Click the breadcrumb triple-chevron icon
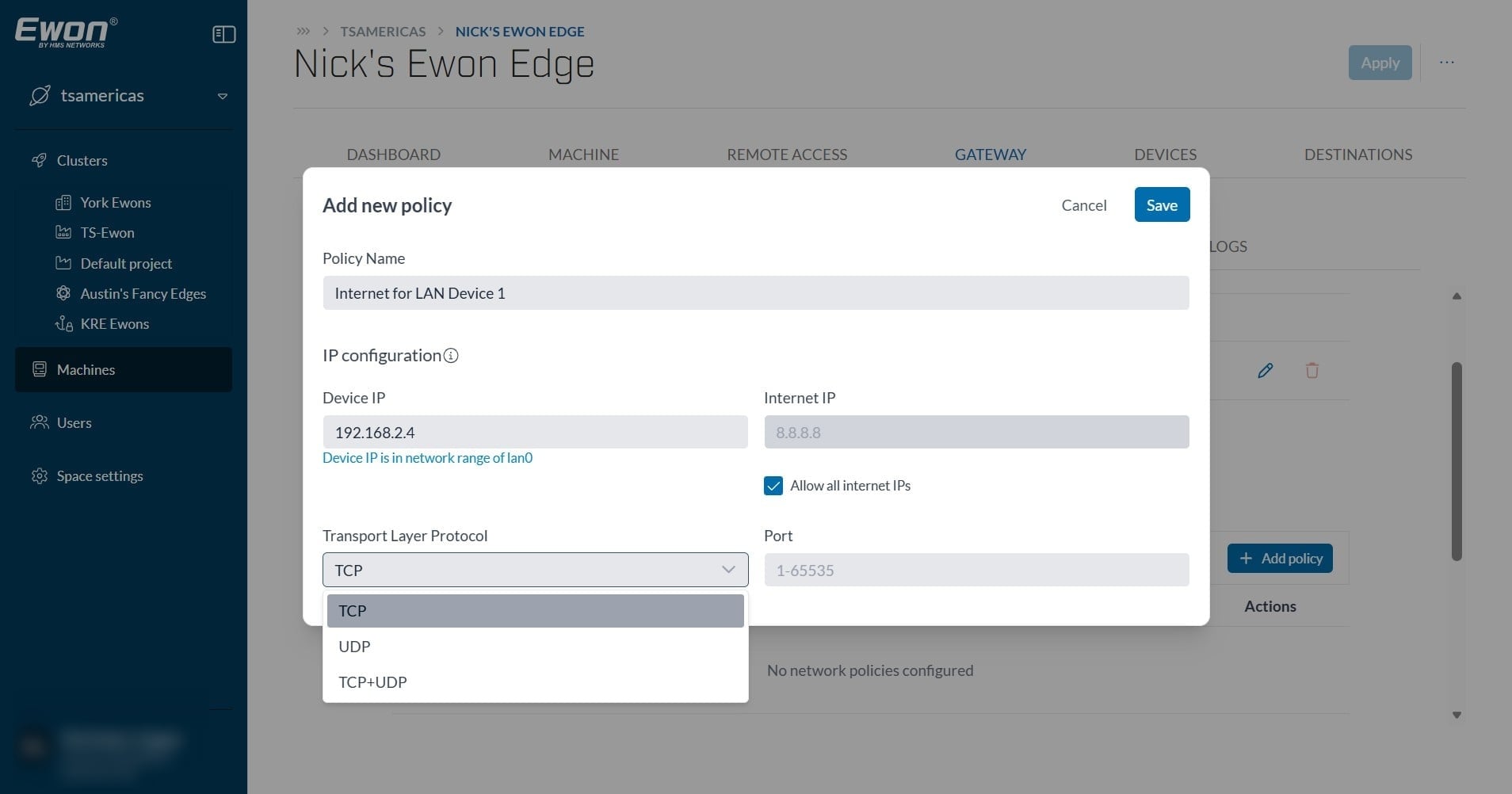 tap(303, 32)
